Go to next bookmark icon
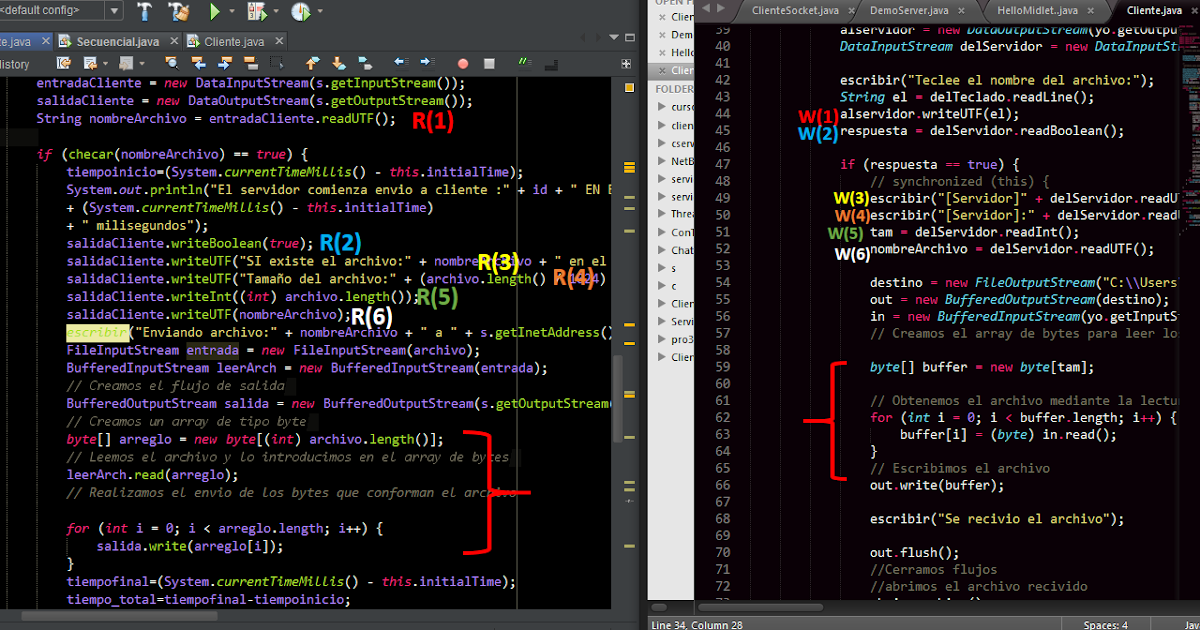 click(340, 62)
